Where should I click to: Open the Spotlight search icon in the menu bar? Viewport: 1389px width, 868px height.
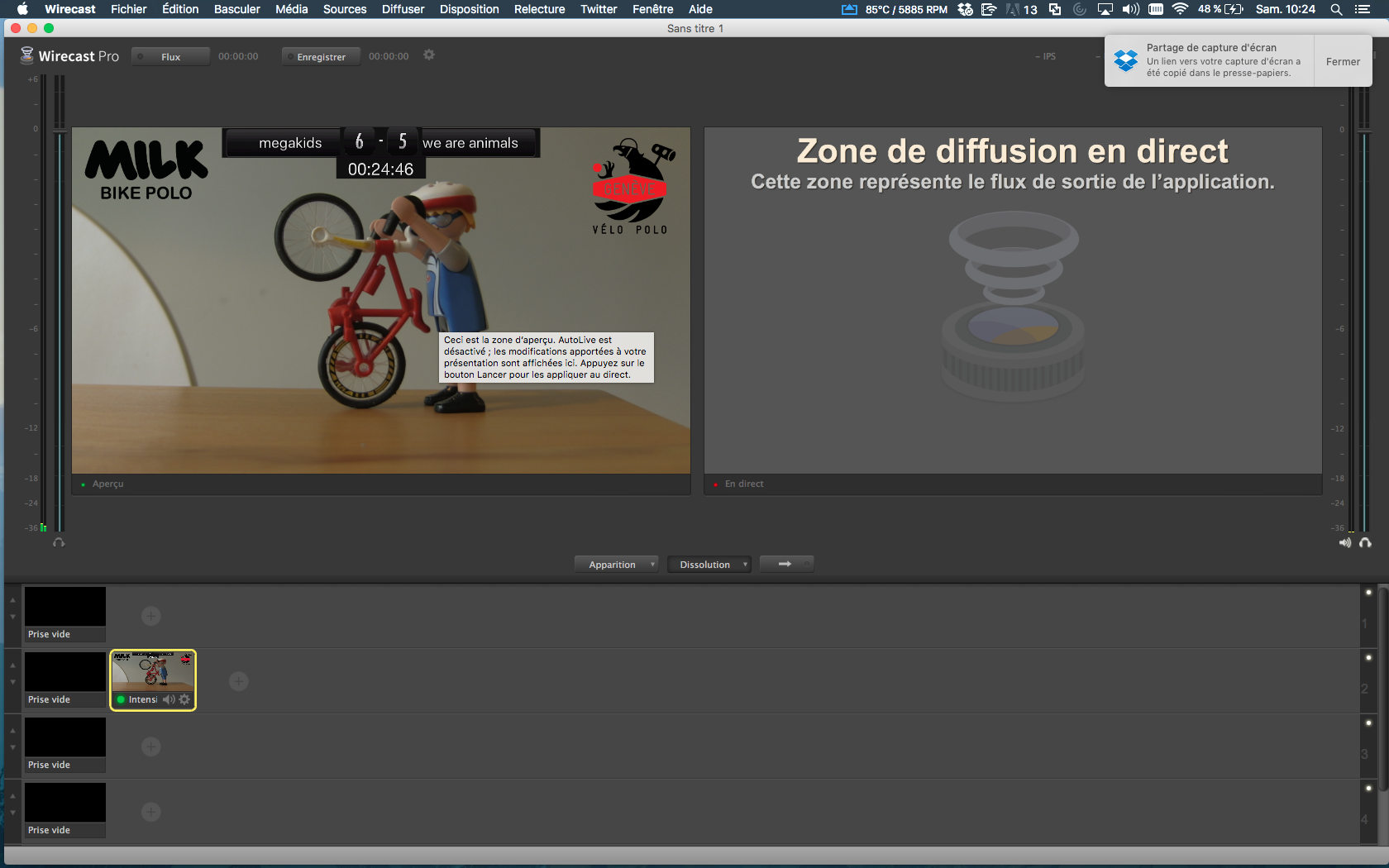tap(1336, 9)
